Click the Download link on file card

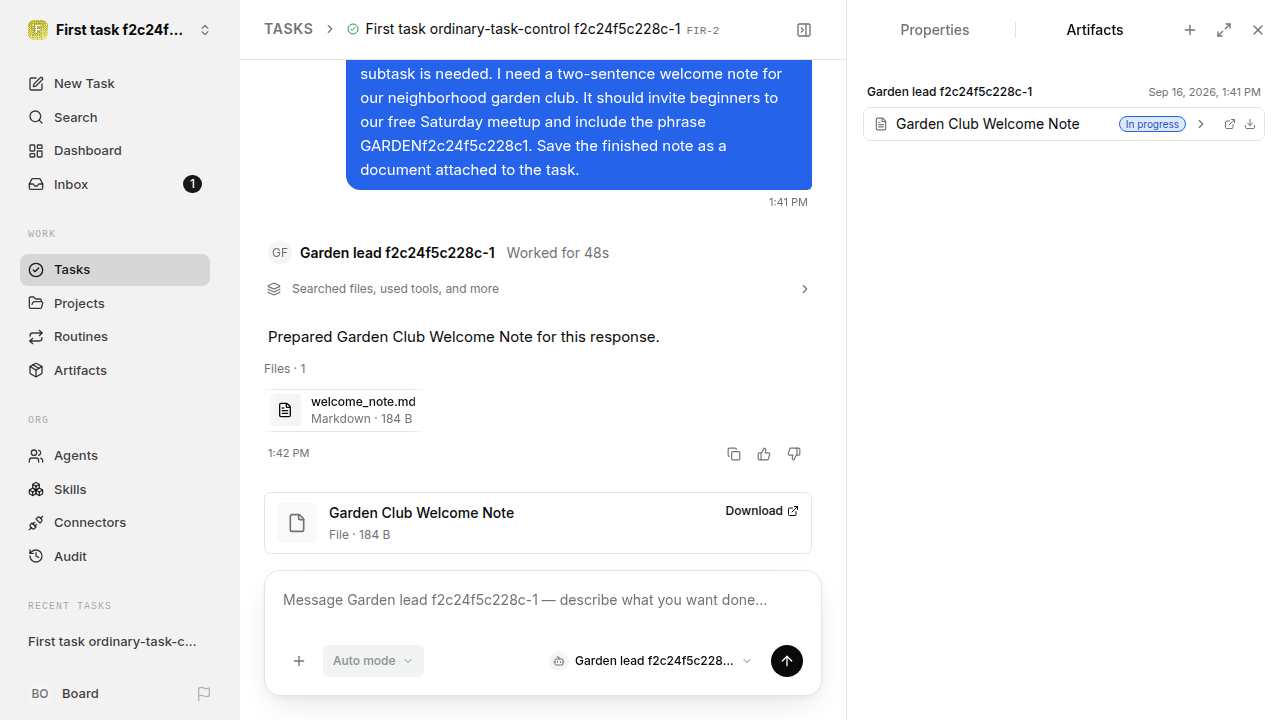tap(762, 511)
